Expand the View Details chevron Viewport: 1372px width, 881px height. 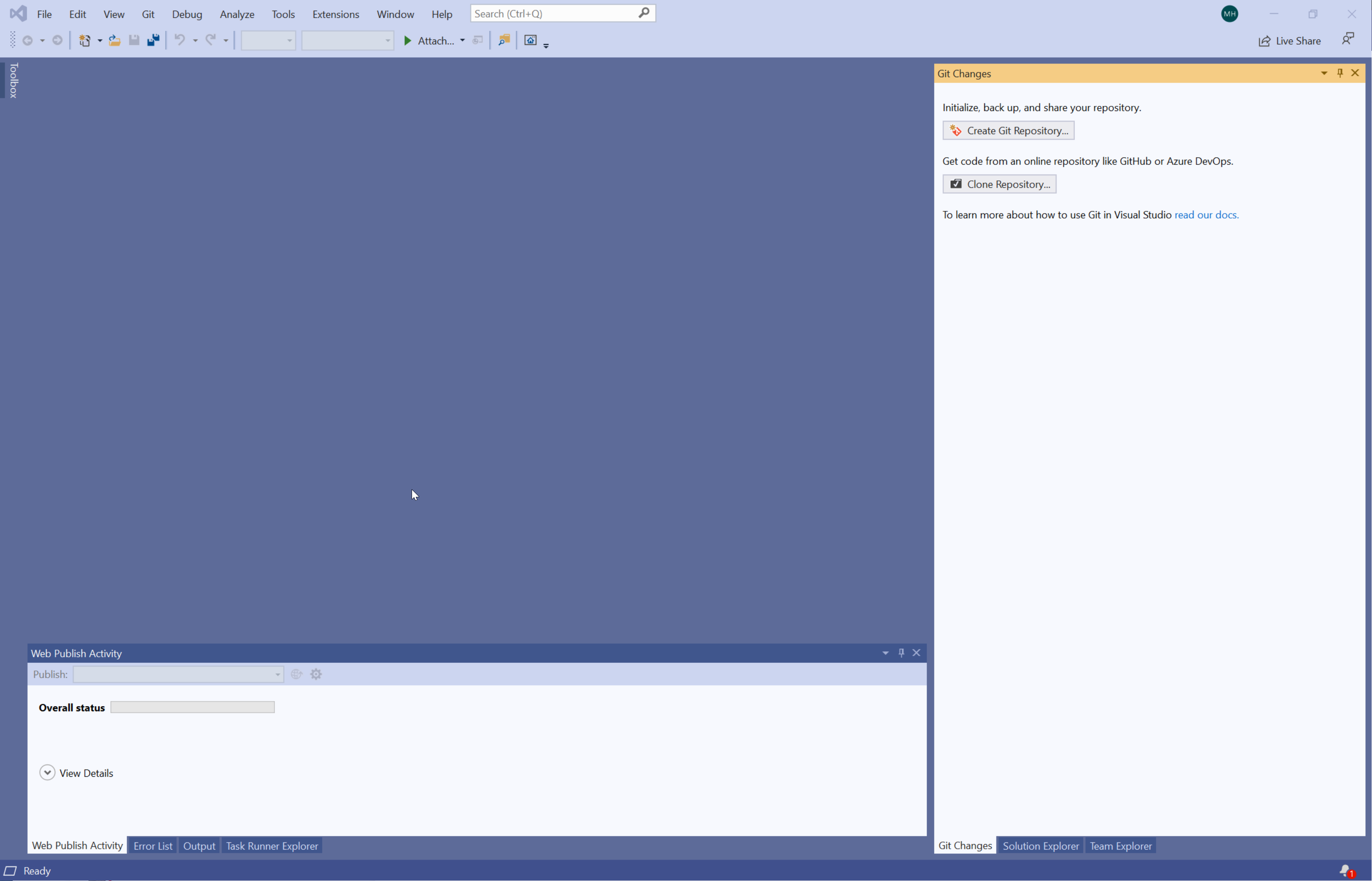[47, 773]
